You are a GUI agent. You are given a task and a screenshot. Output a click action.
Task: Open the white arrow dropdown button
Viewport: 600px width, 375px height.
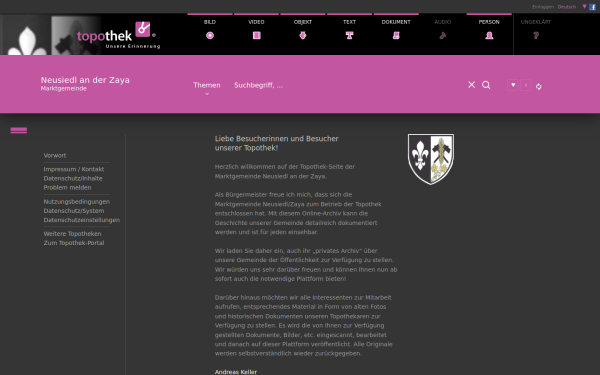click(513, 85)
